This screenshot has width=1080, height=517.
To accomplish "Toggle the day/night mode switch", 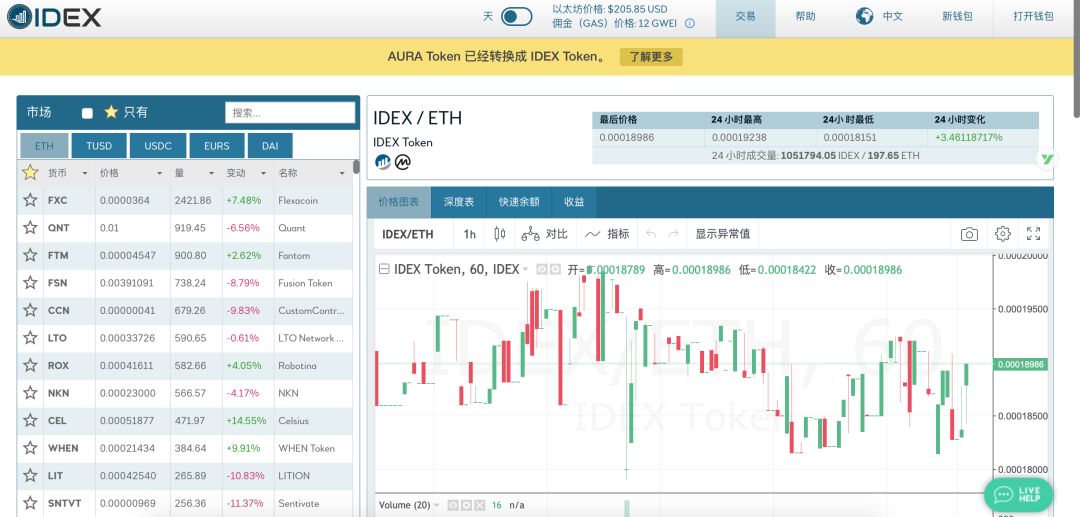I will (x=516, y=17).
